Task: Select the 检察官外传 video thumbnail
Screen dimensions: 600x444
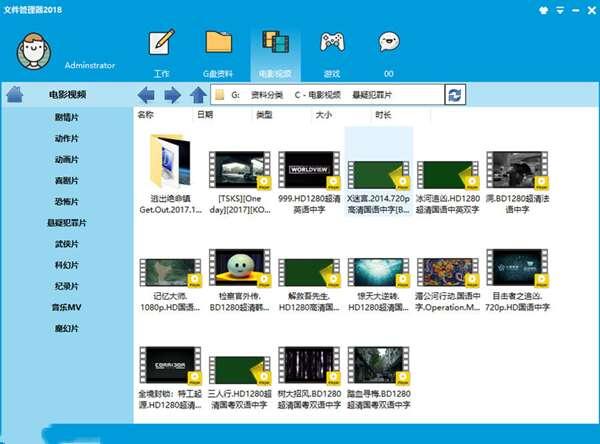Action: pyautogui.click(x=238, y=270)
